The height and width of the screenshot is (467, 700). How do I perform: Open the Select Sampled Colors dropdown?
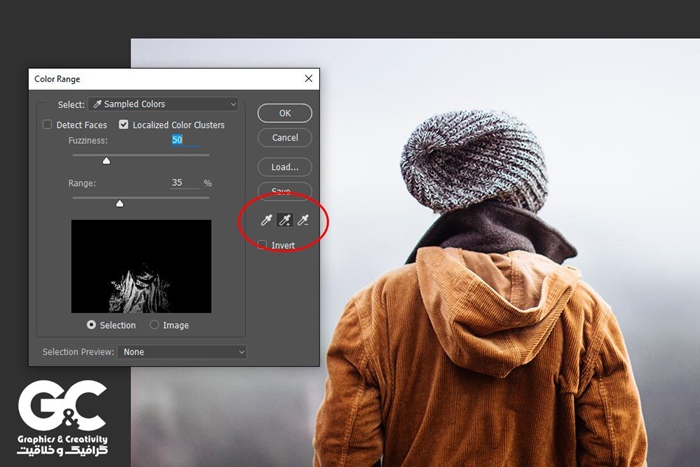tap(163, 104)
